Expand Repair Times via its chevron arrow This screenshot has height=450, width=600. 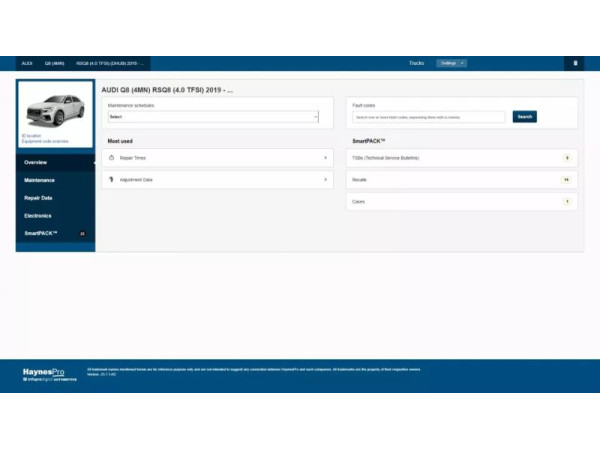click(326, 158)
